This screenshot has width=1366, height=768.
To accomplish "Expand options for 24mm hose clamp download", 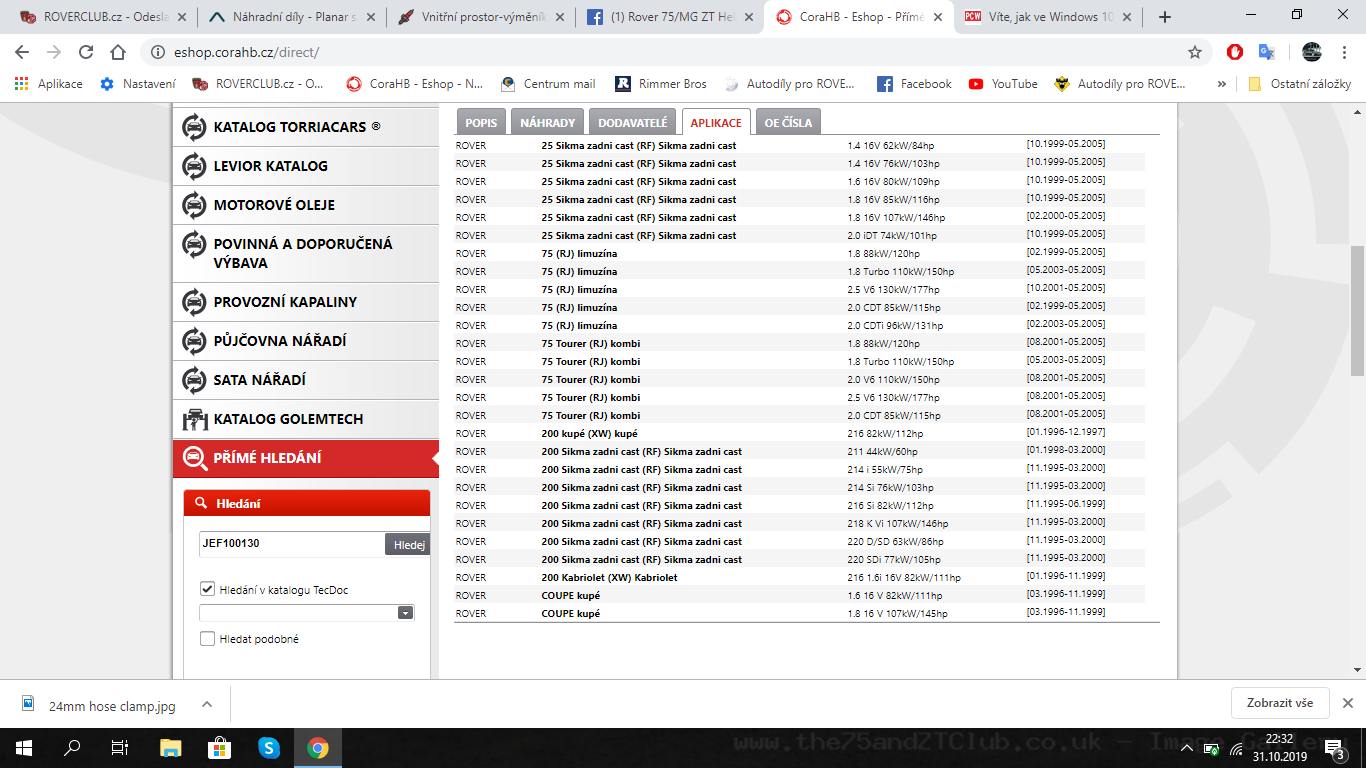I will pos(207,704).
